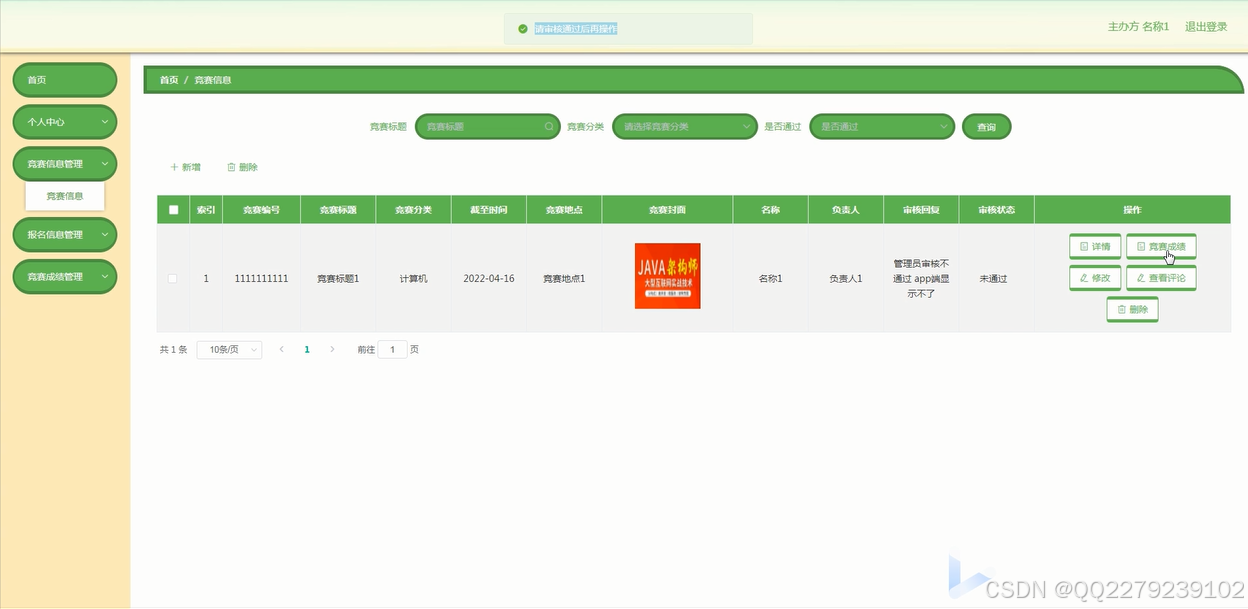1248x609 pixels.
Task: Click the previous page arrow in pagination
Action: [x=282, y=349]
